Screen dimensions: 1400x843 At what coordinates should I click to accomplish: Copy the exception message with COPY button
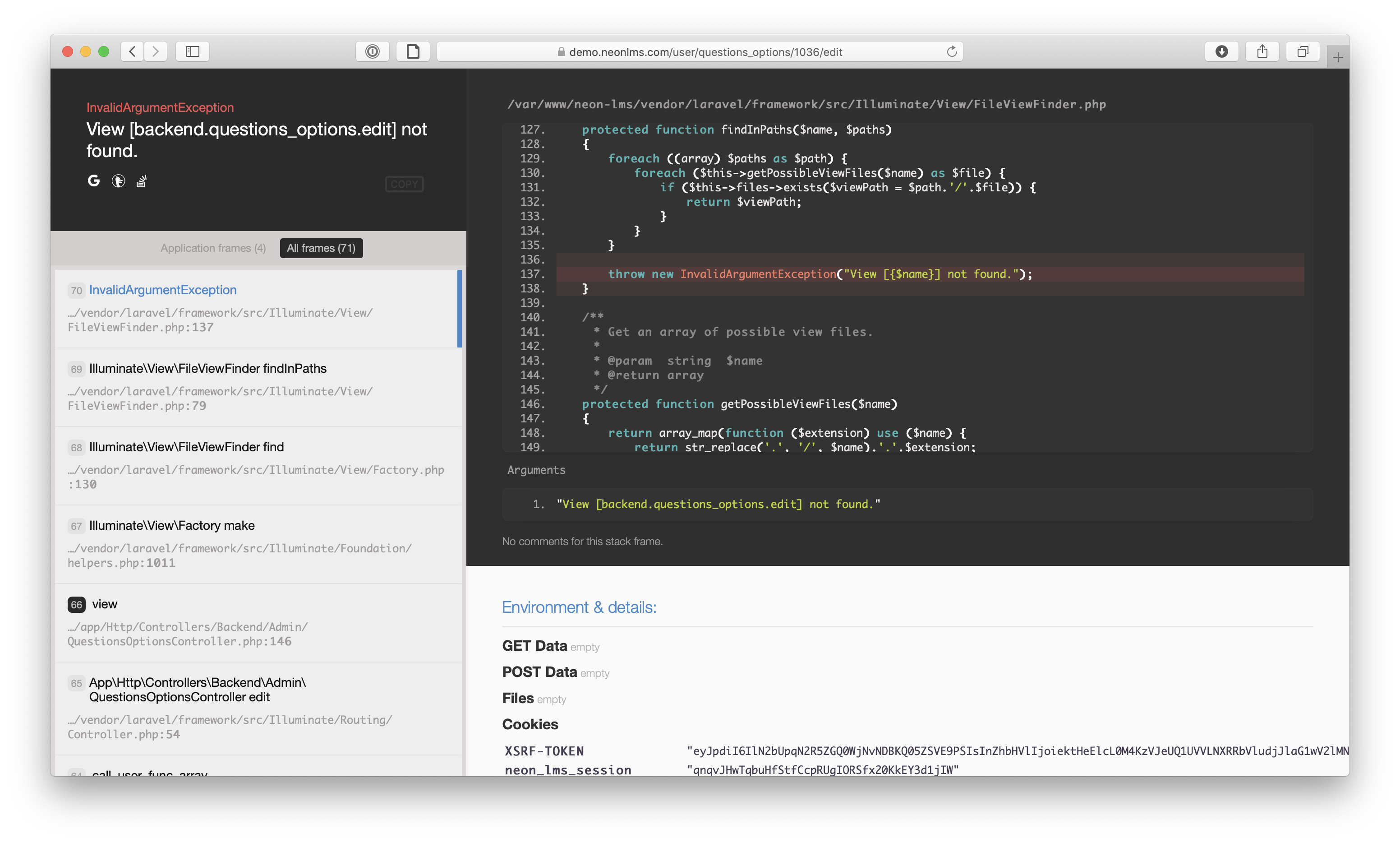coord(404,184)
